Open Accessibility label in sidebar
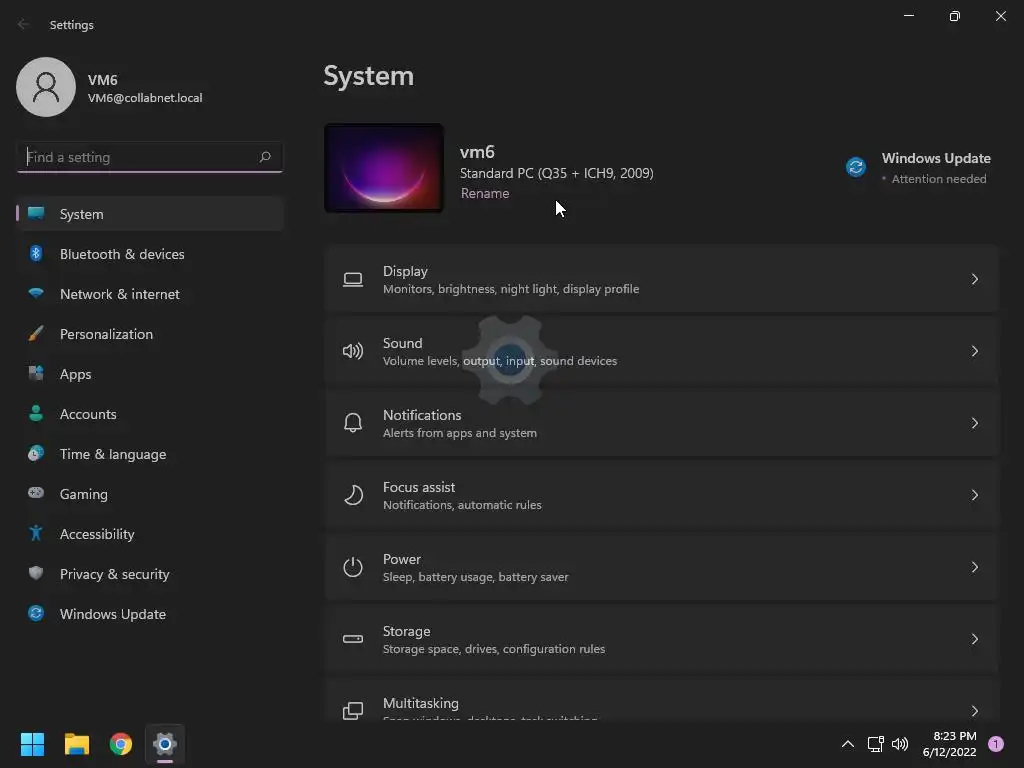1024x768 pixels. pyautogui.click(x=97, y=534)
